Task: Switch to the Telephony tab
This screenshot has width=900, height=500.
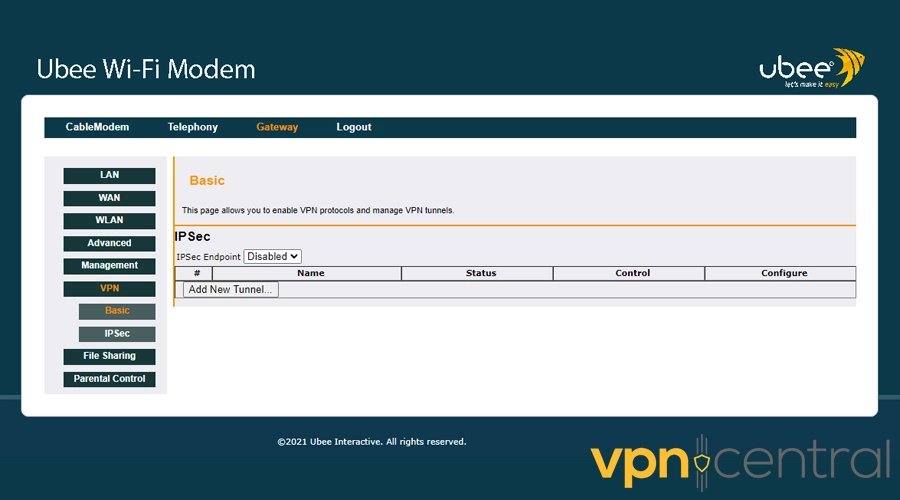Action: click(192, 127)
